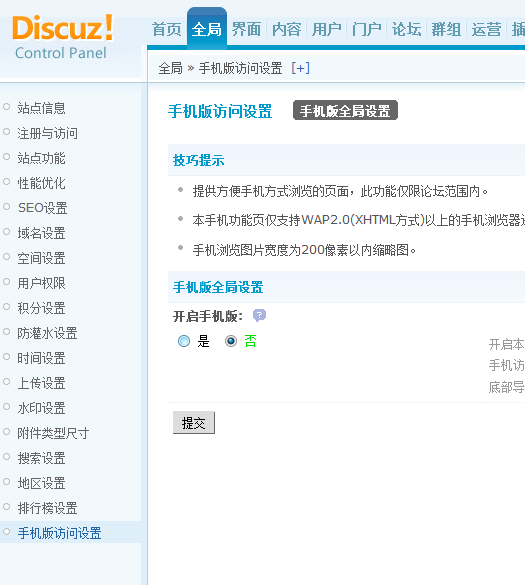Select the 是 radio button
Viewport: 525px width, 585px height.
click(184, 341)
